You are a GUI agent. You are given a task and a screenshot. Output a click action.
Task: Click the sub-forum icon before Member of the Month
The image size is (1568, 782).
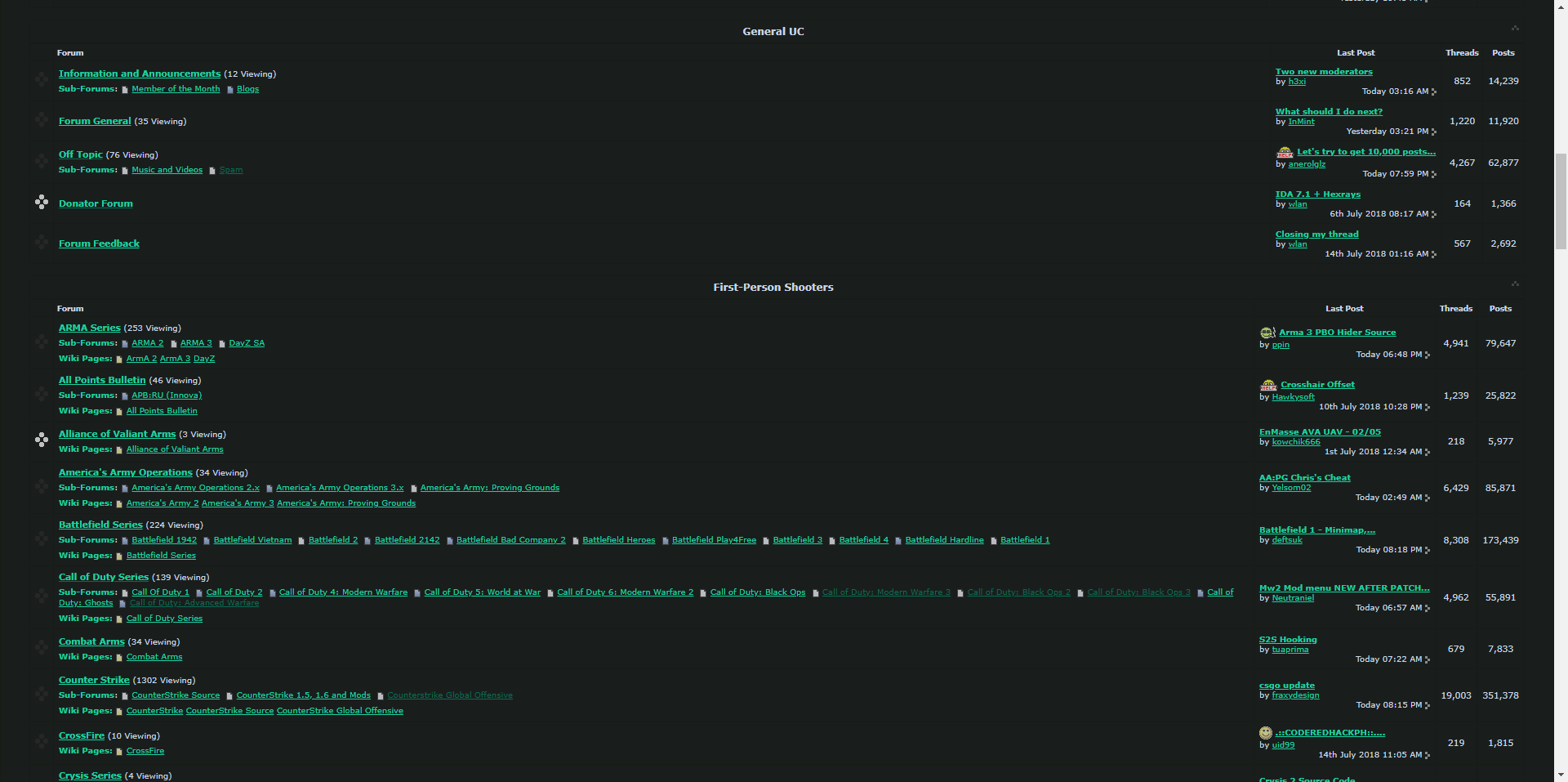coord(125,90)
